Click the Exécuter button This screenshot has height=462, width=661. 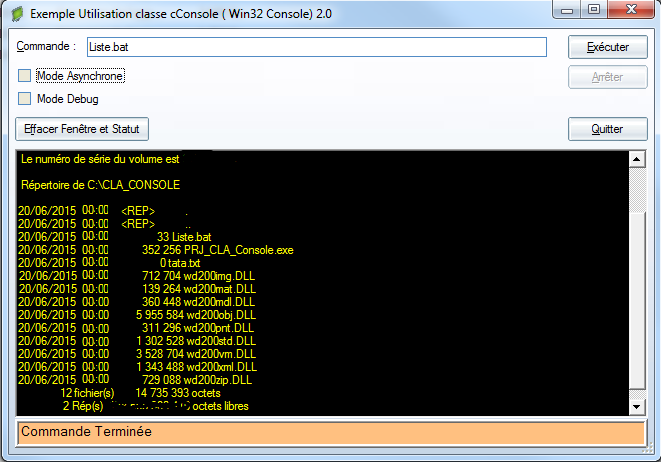click(607, 47)
